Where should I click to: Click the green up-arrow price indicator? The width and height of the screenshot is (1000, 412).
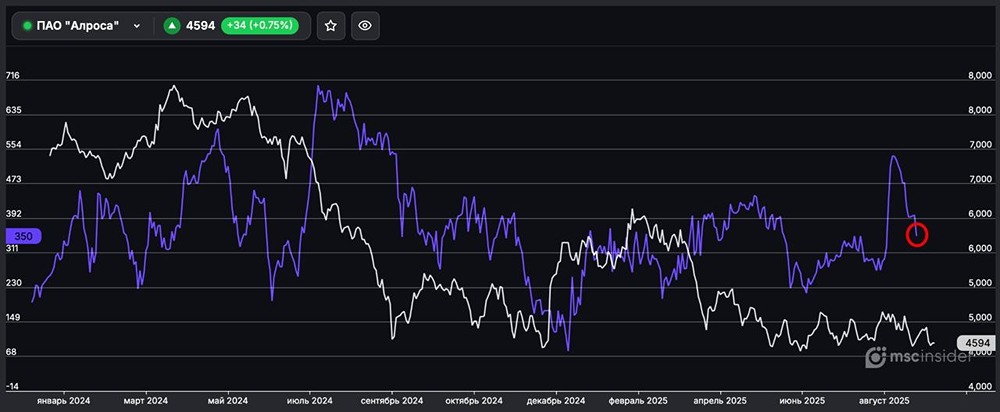pyautogui.click(x=172, y=26)
